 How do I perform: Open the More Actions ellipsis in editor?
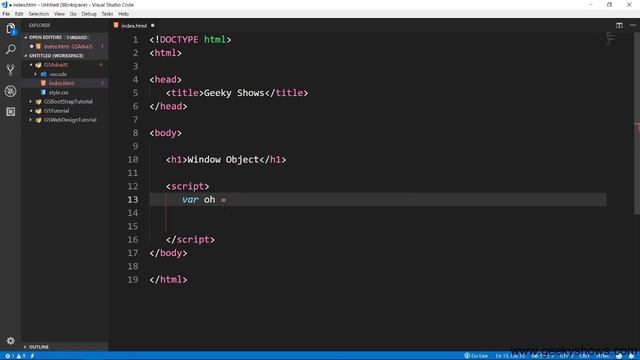[x=632, y=25]
